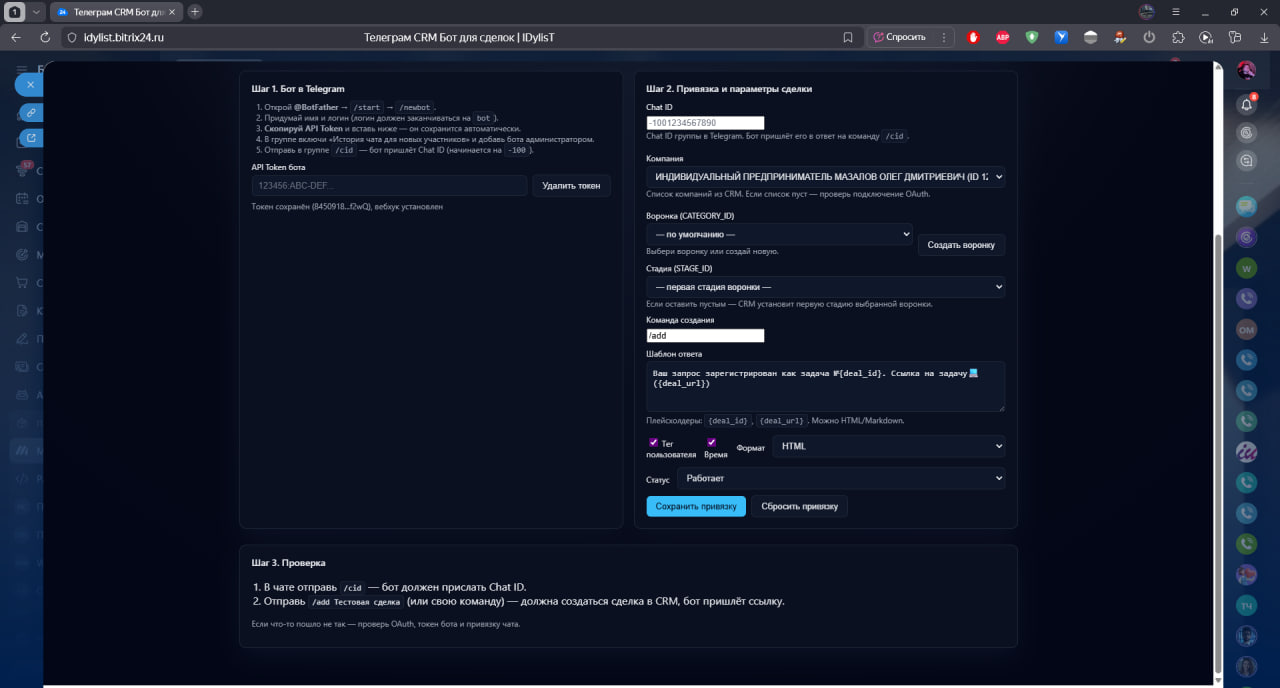Uncheck the 'Время' checkbox
This screenshot has width=1280, height=688.
[x=711, y=442]
